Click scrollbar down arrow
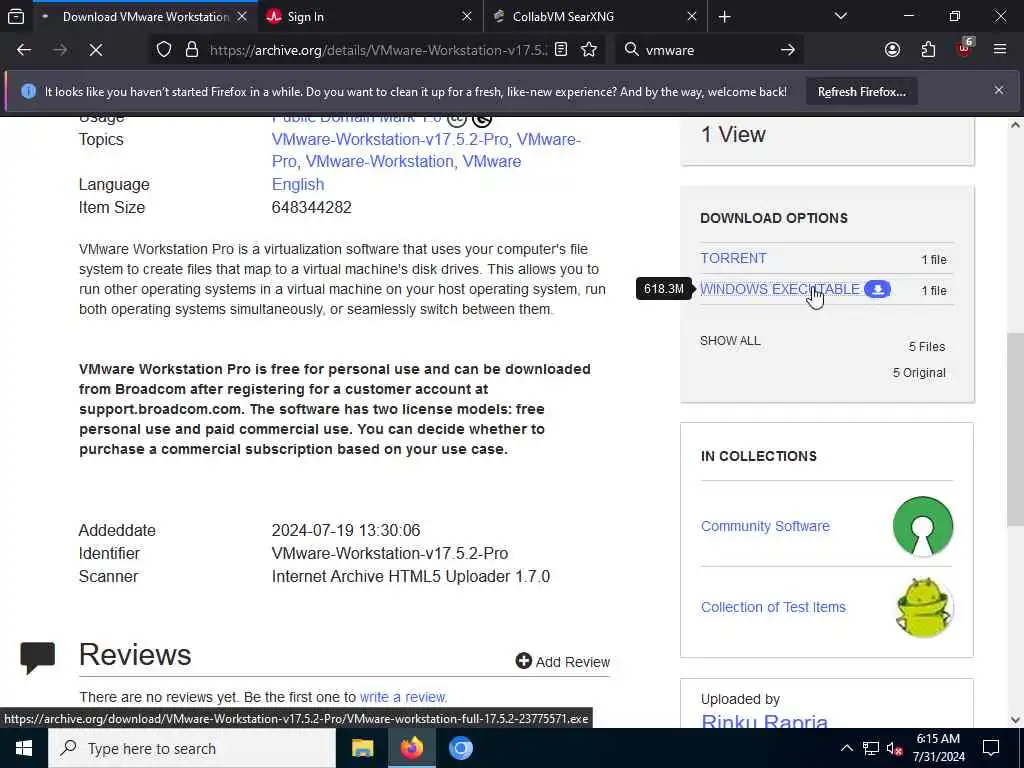Image resolution: width=1024 pixels, height=768 pixels. (1015, 720)
